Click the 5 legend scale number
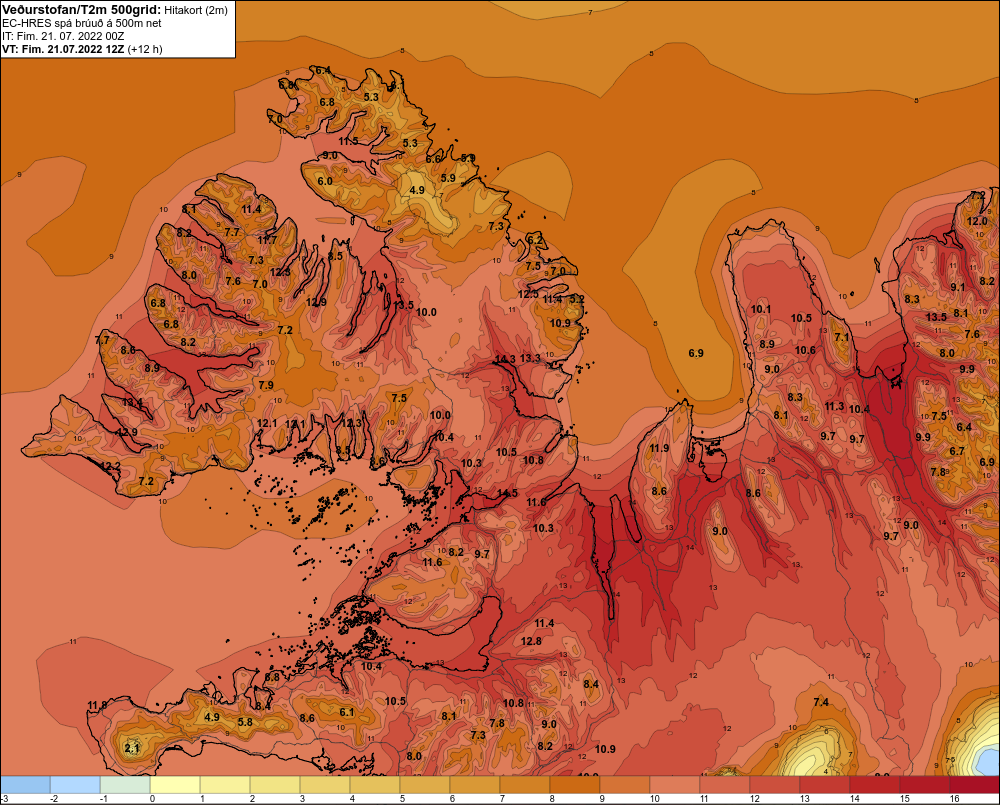This screenshot has height=805, width=1000. coord(402,799)
